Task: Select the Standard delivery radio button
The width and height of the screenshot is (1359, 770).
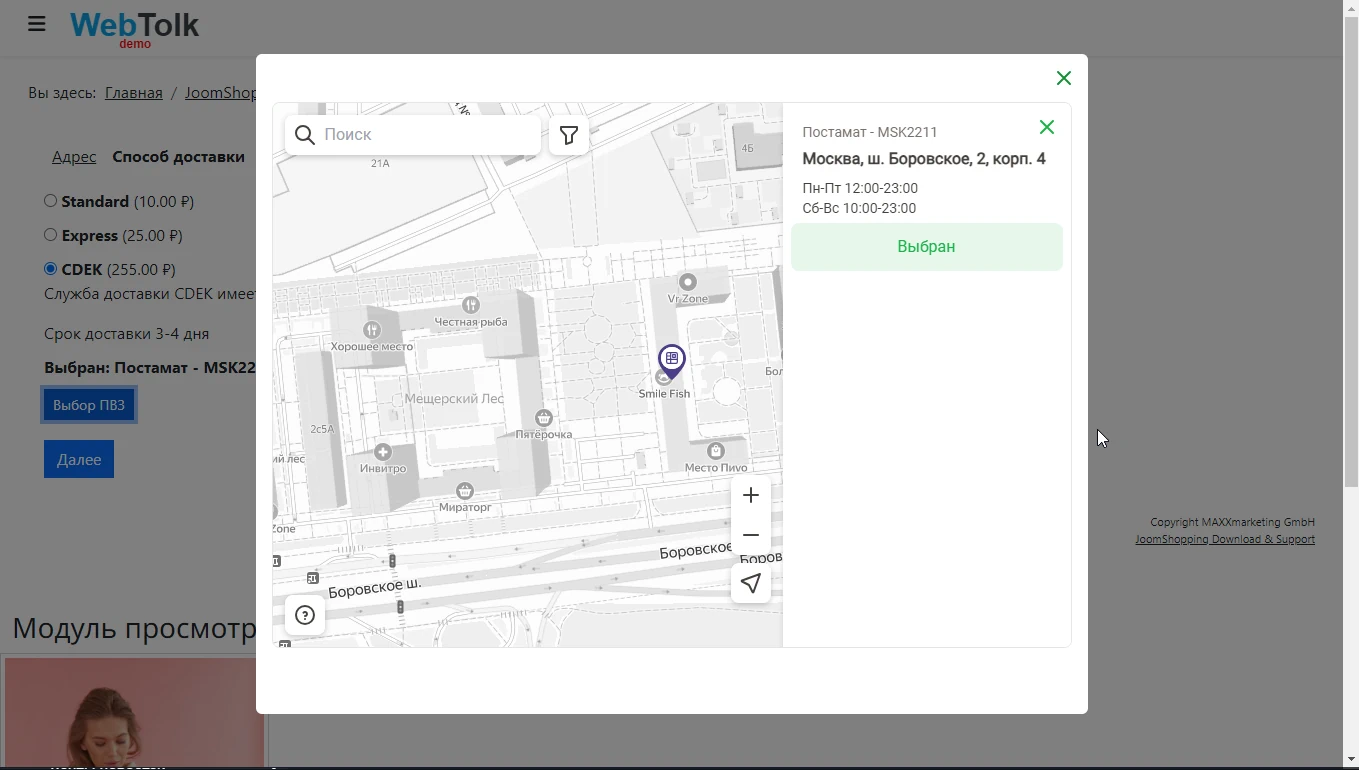Action: click(50, 201)
